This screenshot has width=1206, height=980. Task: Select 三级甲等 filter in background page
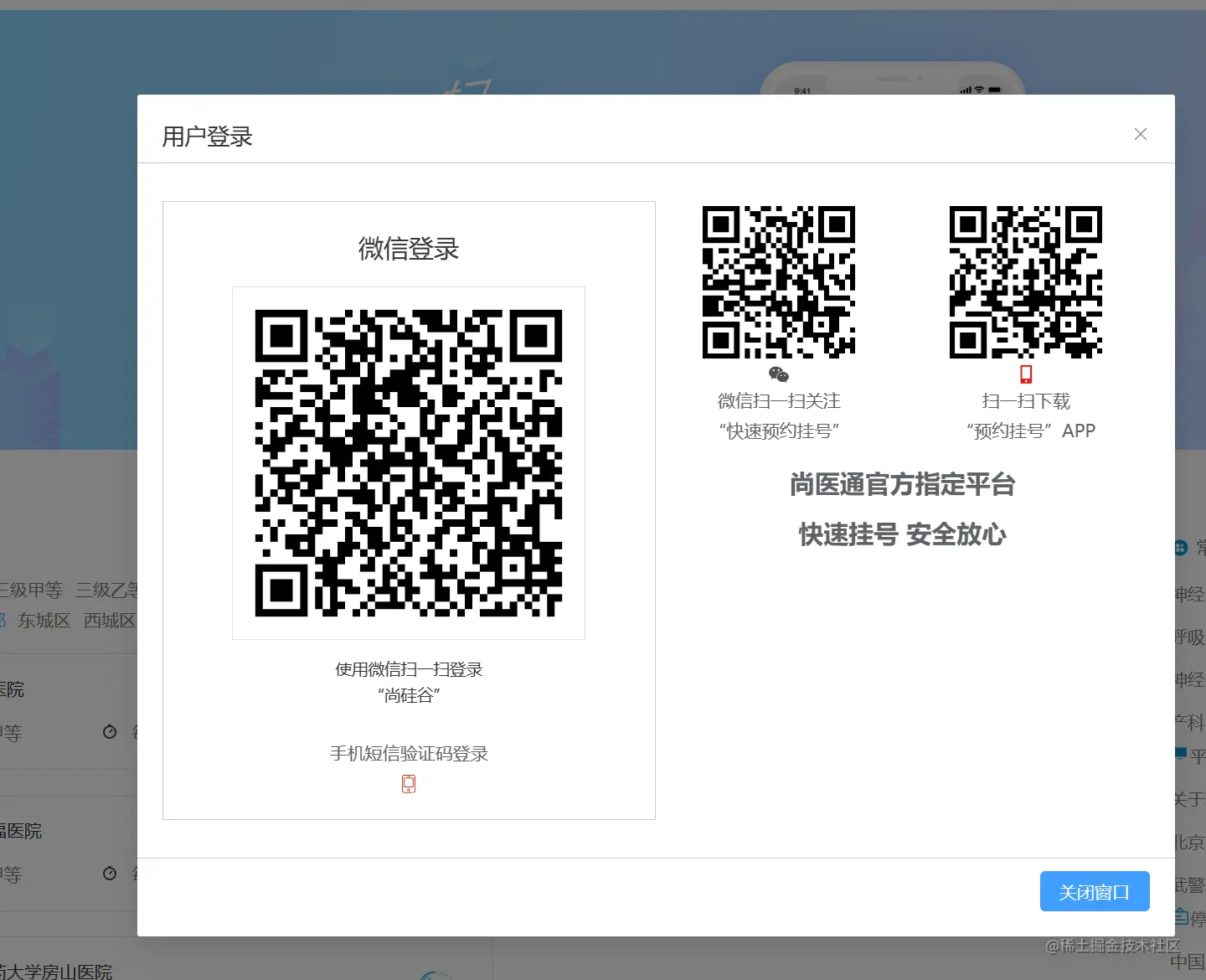pyautogui.click(x=30, y=591)
